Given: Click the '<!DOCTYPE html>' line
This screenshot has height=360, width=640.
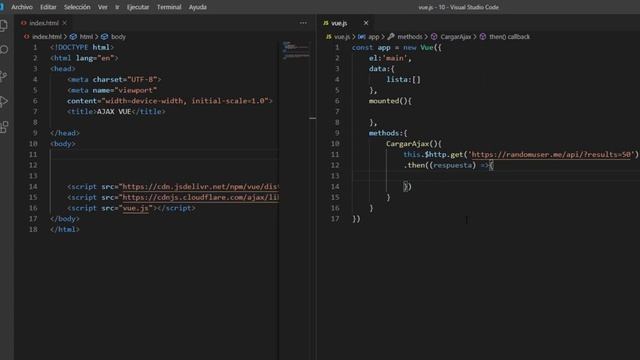Looking at the screenshot, I should point(82,48).
